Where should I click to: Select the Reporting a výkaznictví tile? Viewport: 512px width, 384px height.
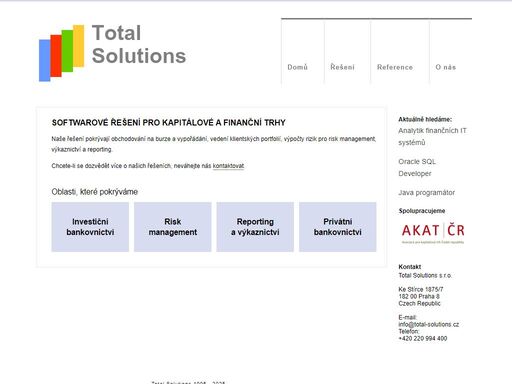tap(255, 227)
